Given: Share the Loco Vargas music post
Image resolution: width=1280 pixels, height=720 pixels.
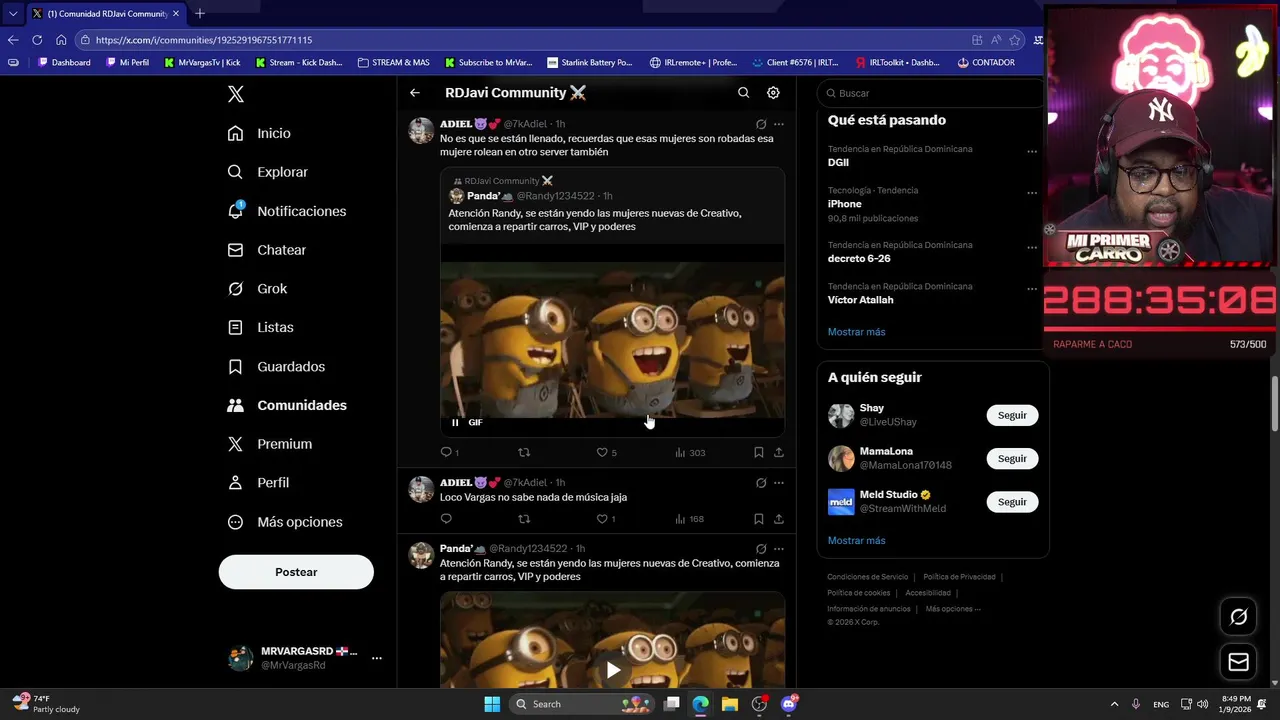Looking at the screenshot, I should click(x=779, y=519).
